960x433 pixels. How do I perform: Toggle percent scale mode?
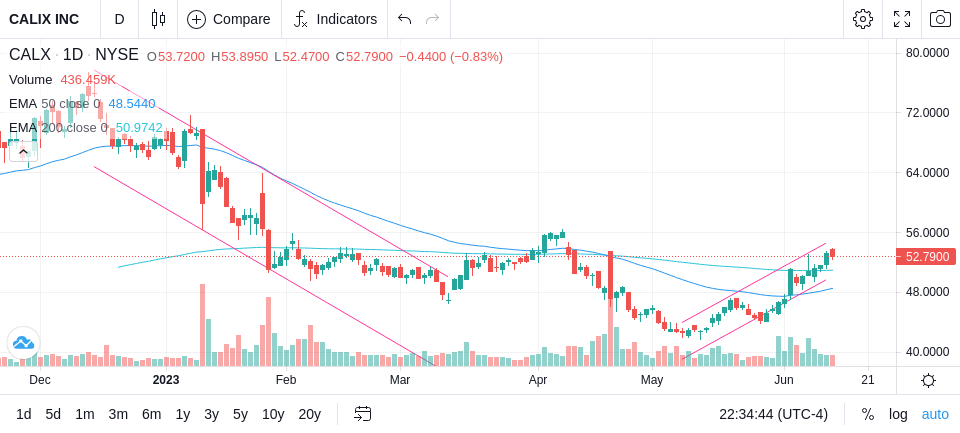[868, 414]
